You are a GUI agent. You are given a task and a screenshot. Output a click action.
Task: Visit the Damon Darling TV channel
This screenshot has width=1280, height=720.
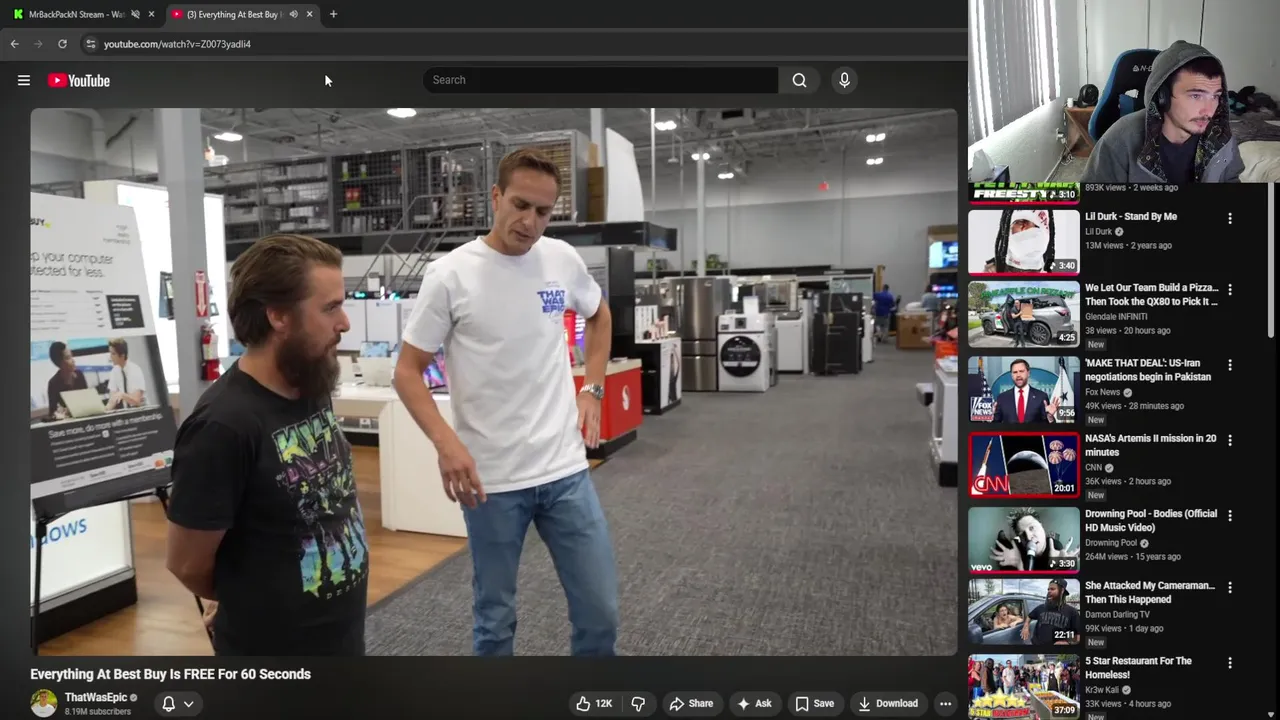click(1117, 614)
